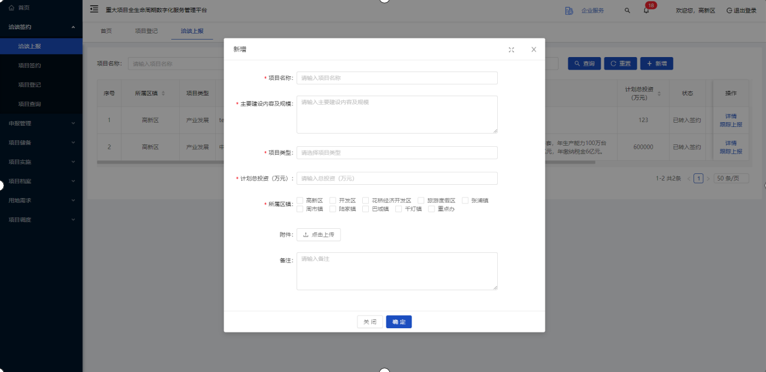Expand the 项目调度 sidebar menu
The height and width of the screenshot is (372, 766).
41,219
